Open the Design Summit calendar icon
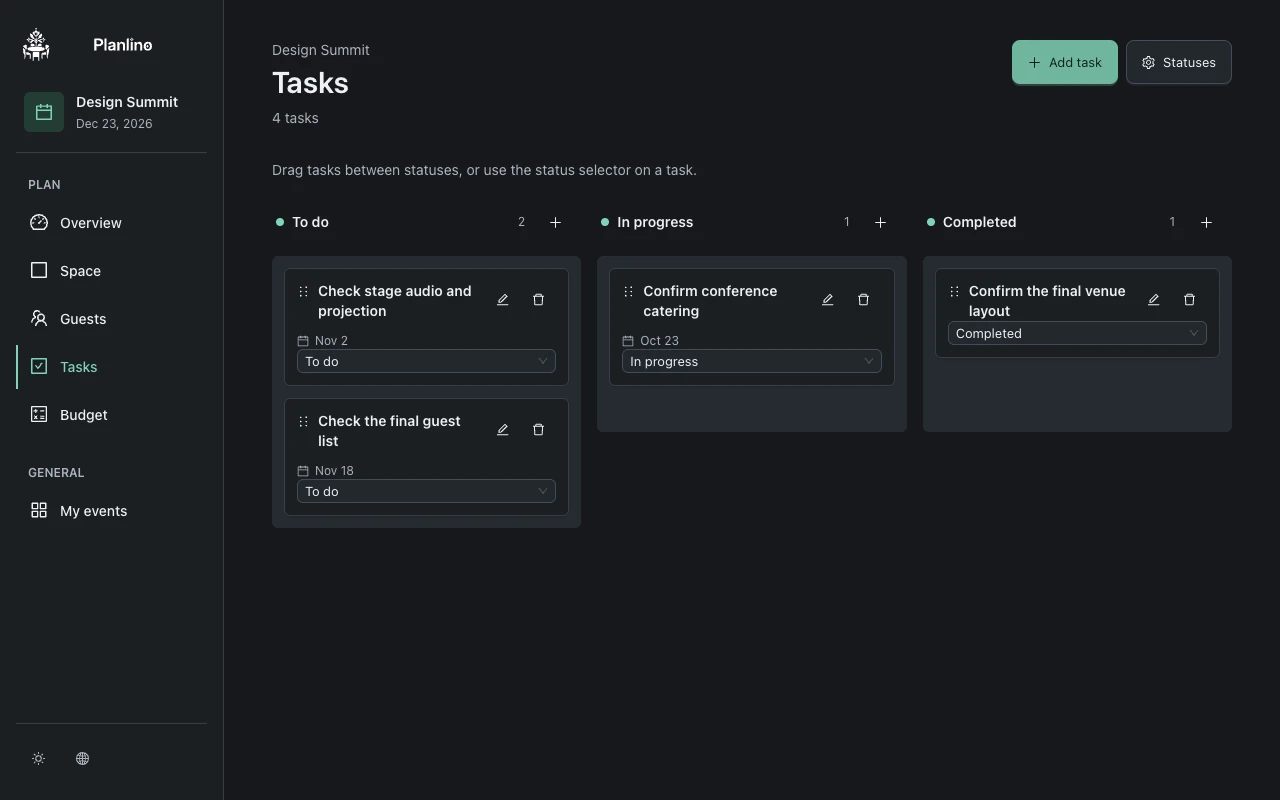Screen dimensions: 1280x800 coord(44,112)
